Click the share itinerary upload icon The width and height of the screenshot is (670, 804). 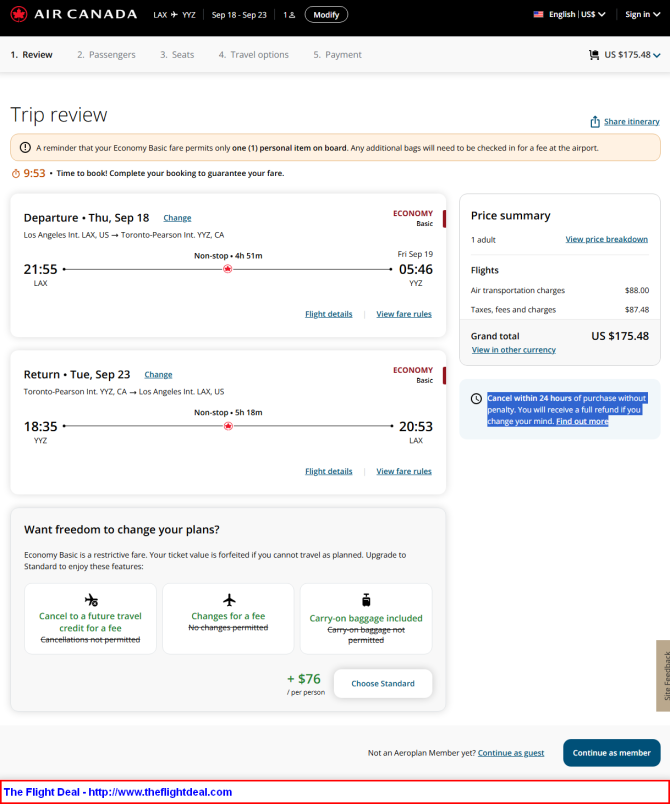pos(595,122)
